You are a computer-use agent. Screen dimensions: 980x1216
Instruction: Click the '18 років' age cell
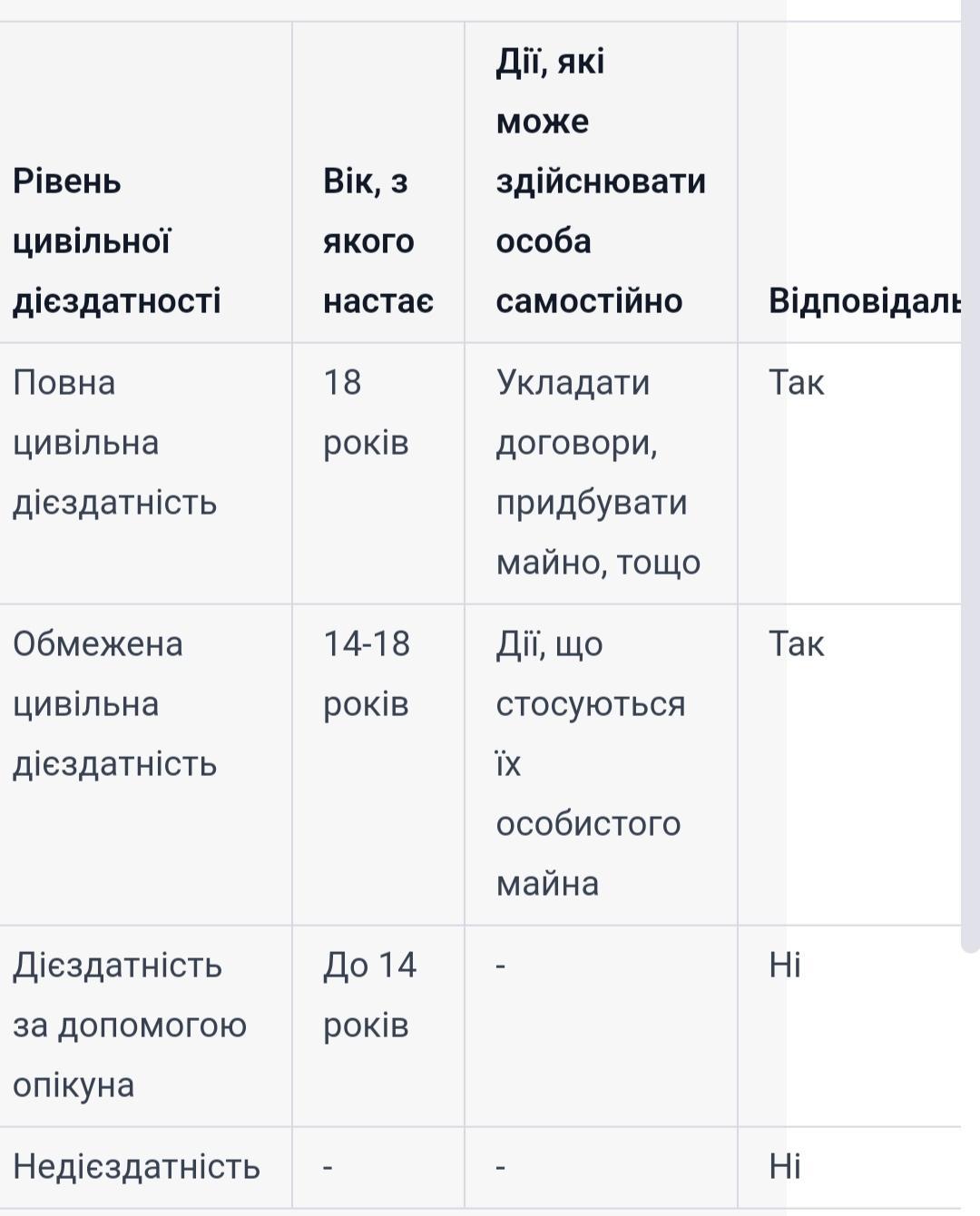coord(366,413)
